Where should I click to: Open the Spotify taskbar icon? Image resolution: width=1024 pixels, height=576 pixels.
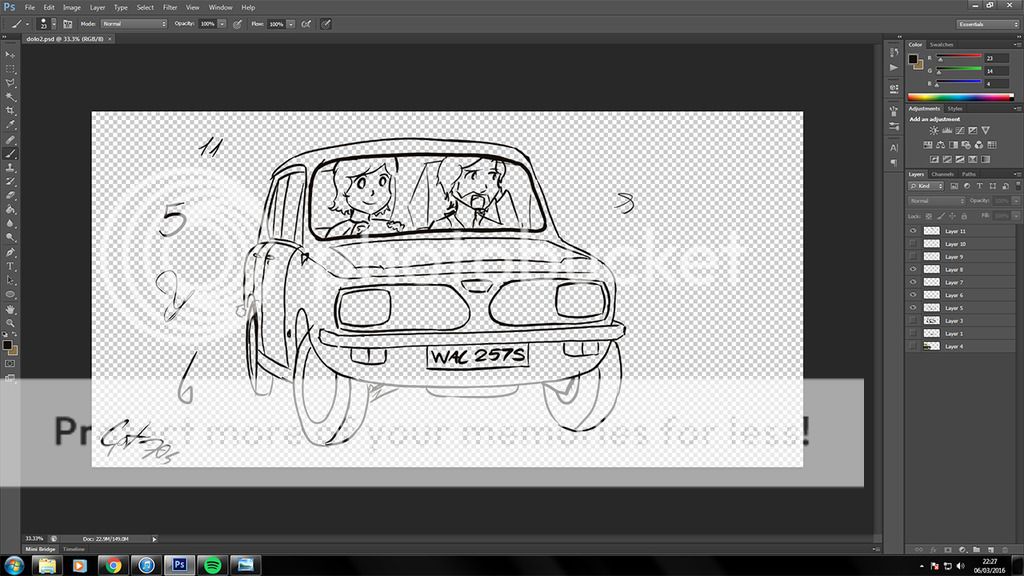click(212, 565)
